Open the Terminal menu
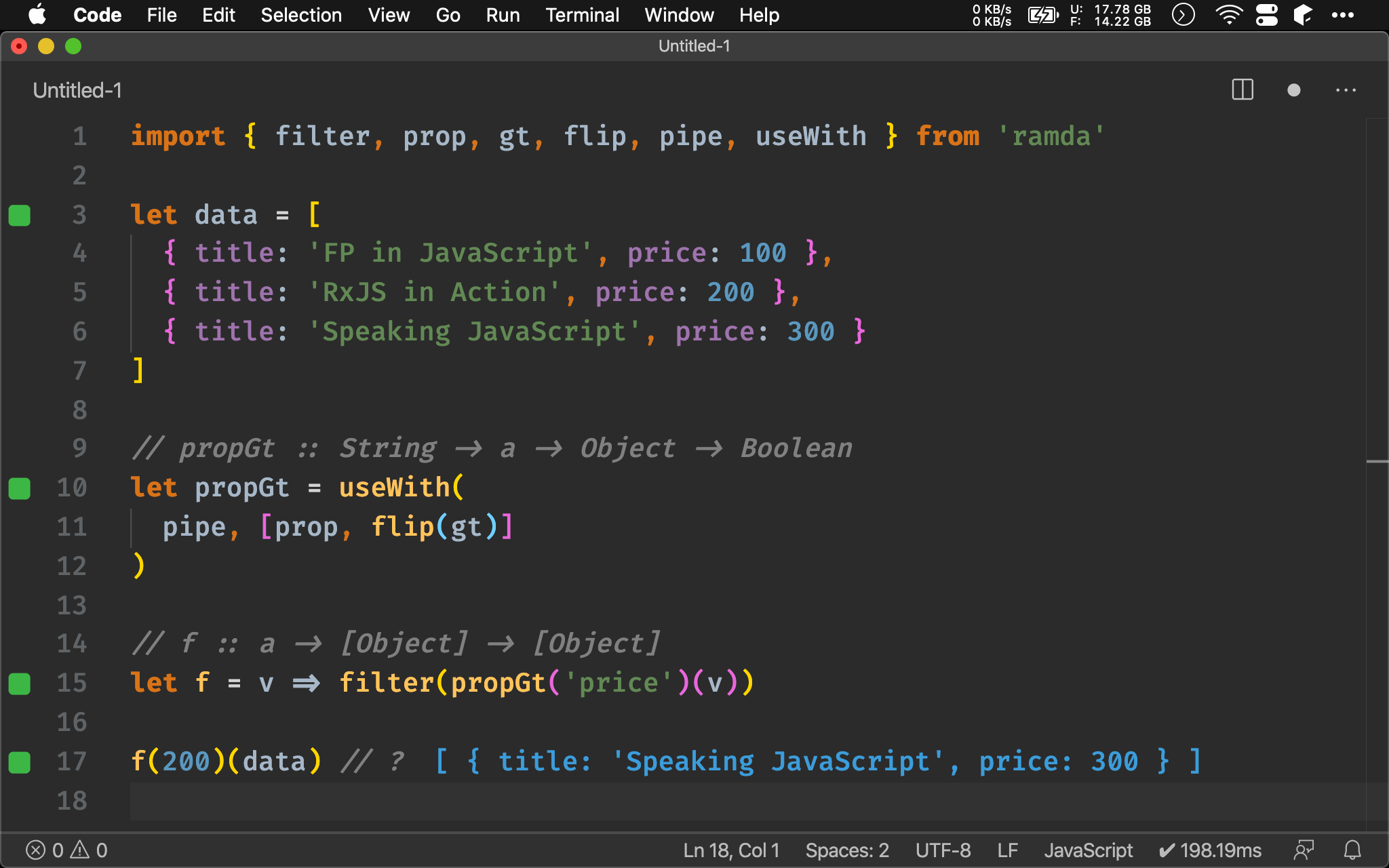 pos(582,15)
